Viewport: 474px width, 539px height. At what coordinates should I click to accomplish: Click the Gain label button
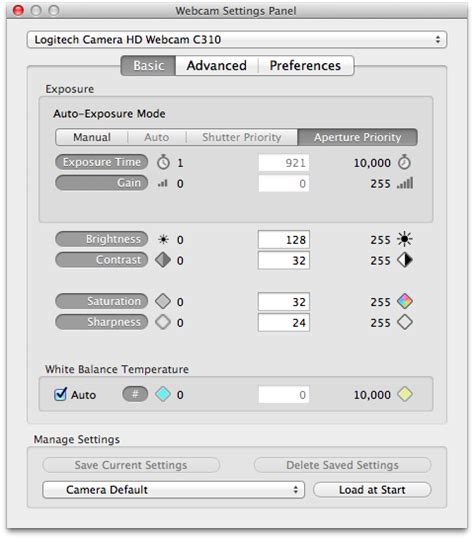101,183
